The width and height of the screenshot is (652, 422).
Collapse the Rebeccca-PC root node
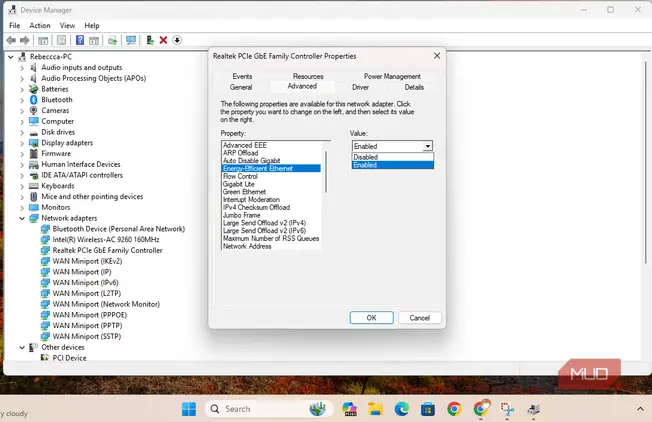click(11, 57)
